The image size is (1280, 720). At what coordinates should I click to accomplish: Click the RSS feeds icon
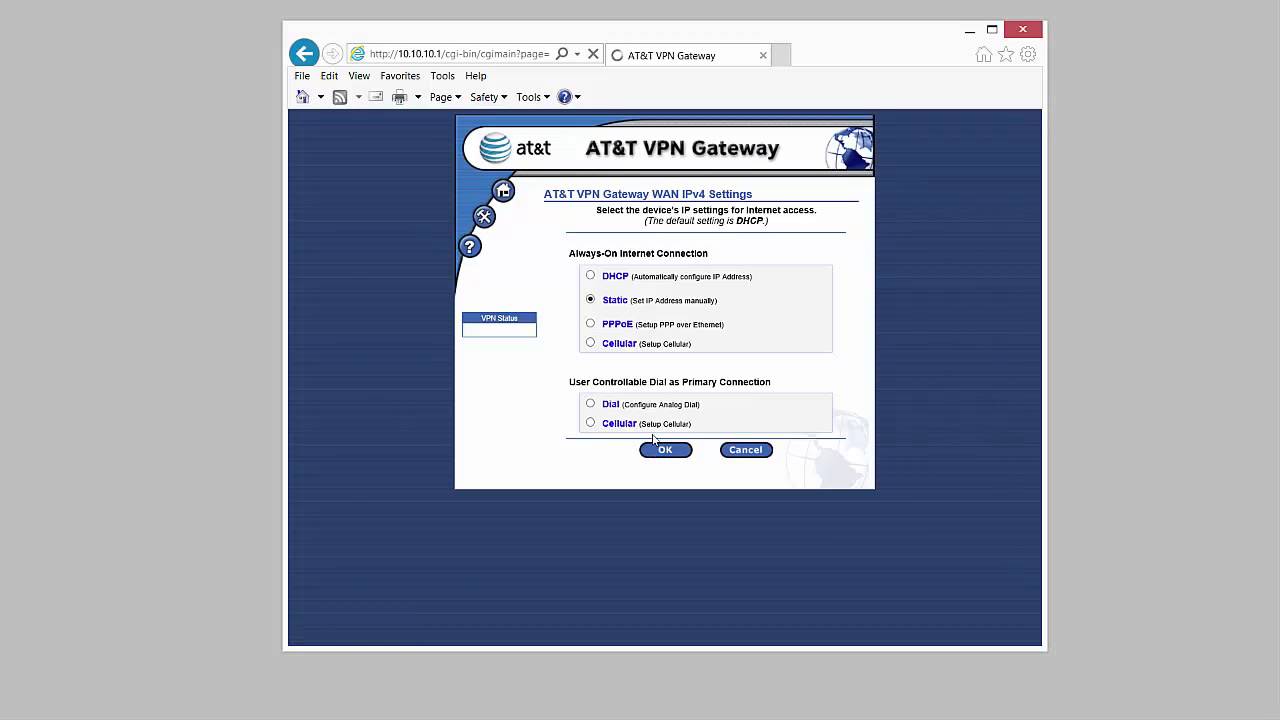(340, 97)
